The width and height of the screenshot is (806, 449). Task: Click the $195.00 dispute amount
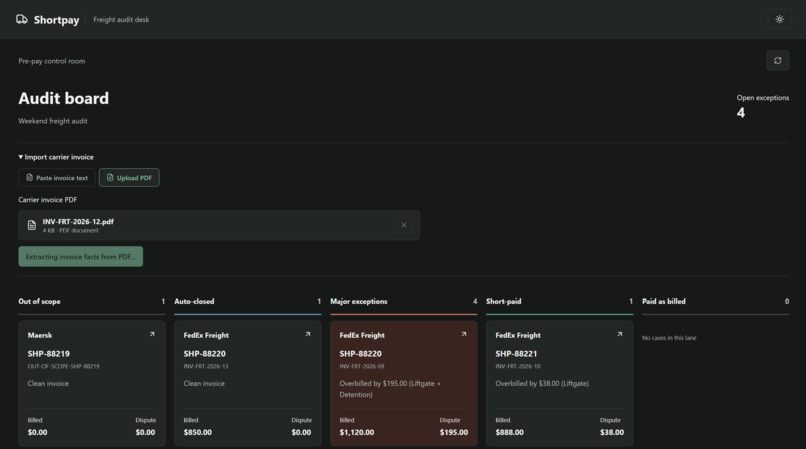tap(454, 433)
